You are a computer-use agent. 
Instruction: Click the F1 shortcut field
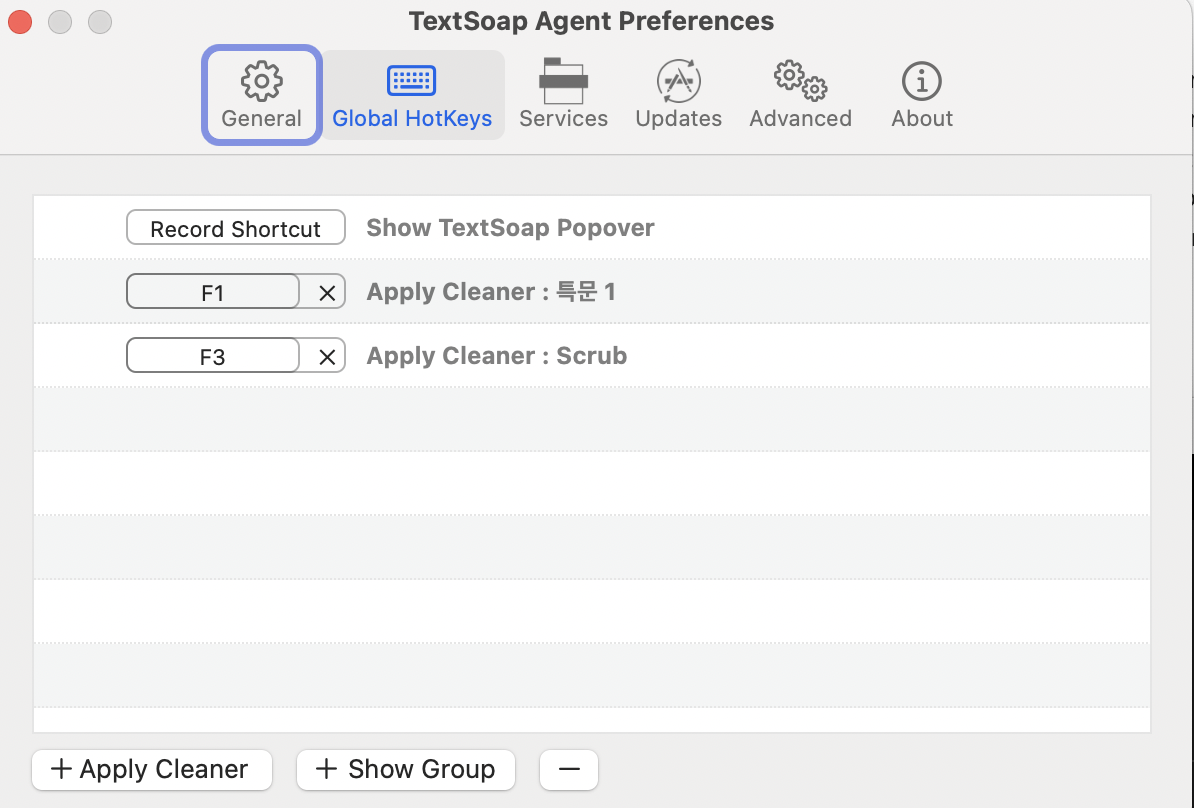[213, 293]
